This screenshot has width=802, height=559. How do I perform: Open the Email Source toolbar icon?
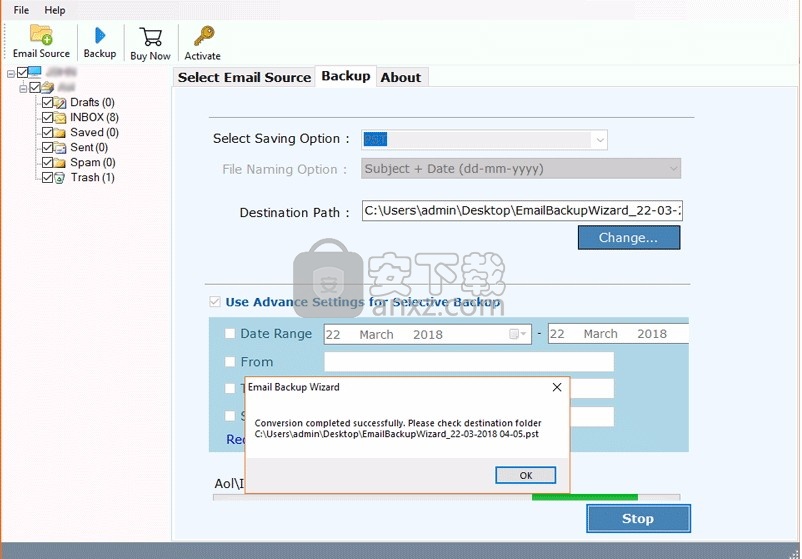click(41, 34)
